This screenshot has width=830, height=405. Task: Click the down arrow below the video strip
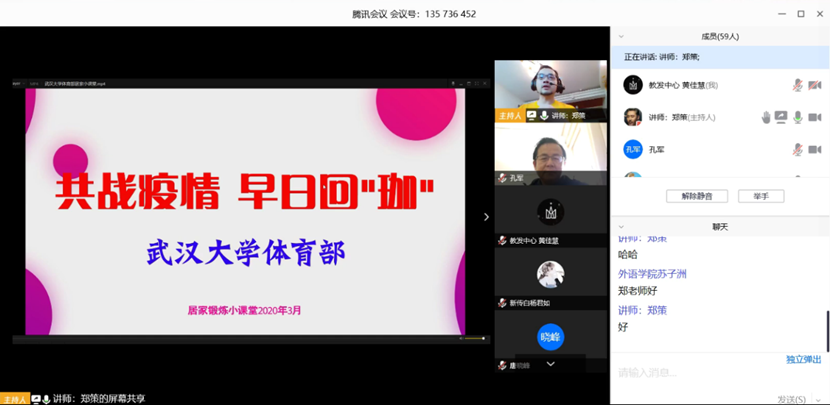(x=551, y=364)
